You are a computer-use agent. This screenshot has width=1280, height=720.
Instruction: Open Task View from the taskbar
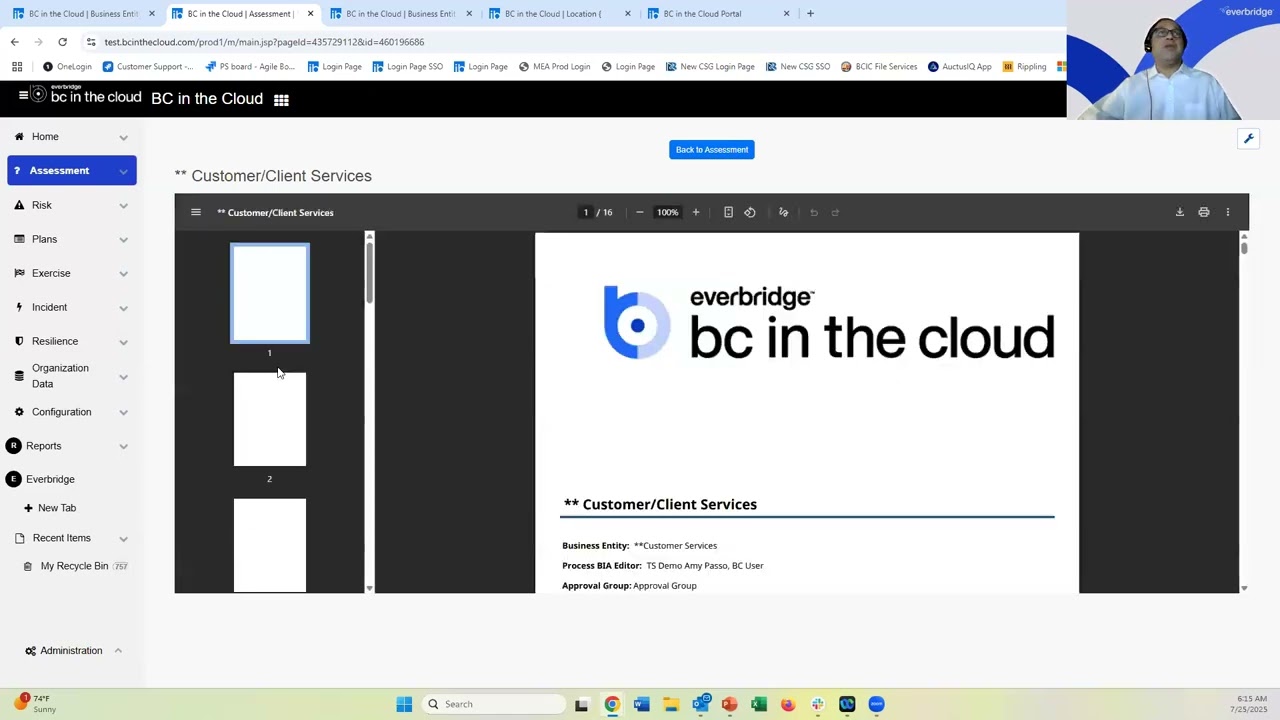[581, 704]
